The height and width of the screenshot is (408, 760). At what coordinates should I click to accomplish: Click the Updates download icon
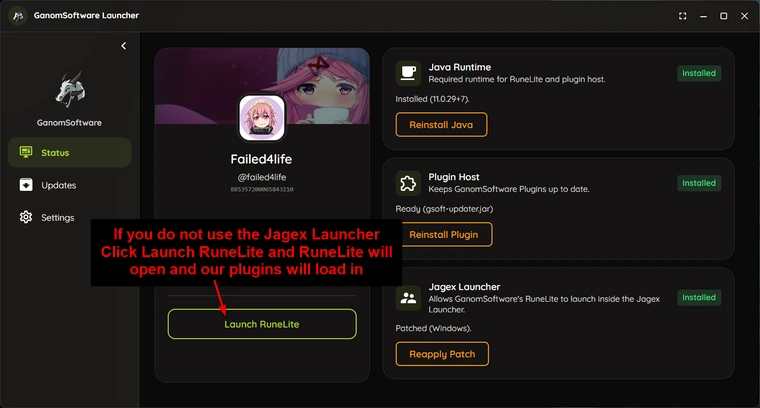click(26, 185)
